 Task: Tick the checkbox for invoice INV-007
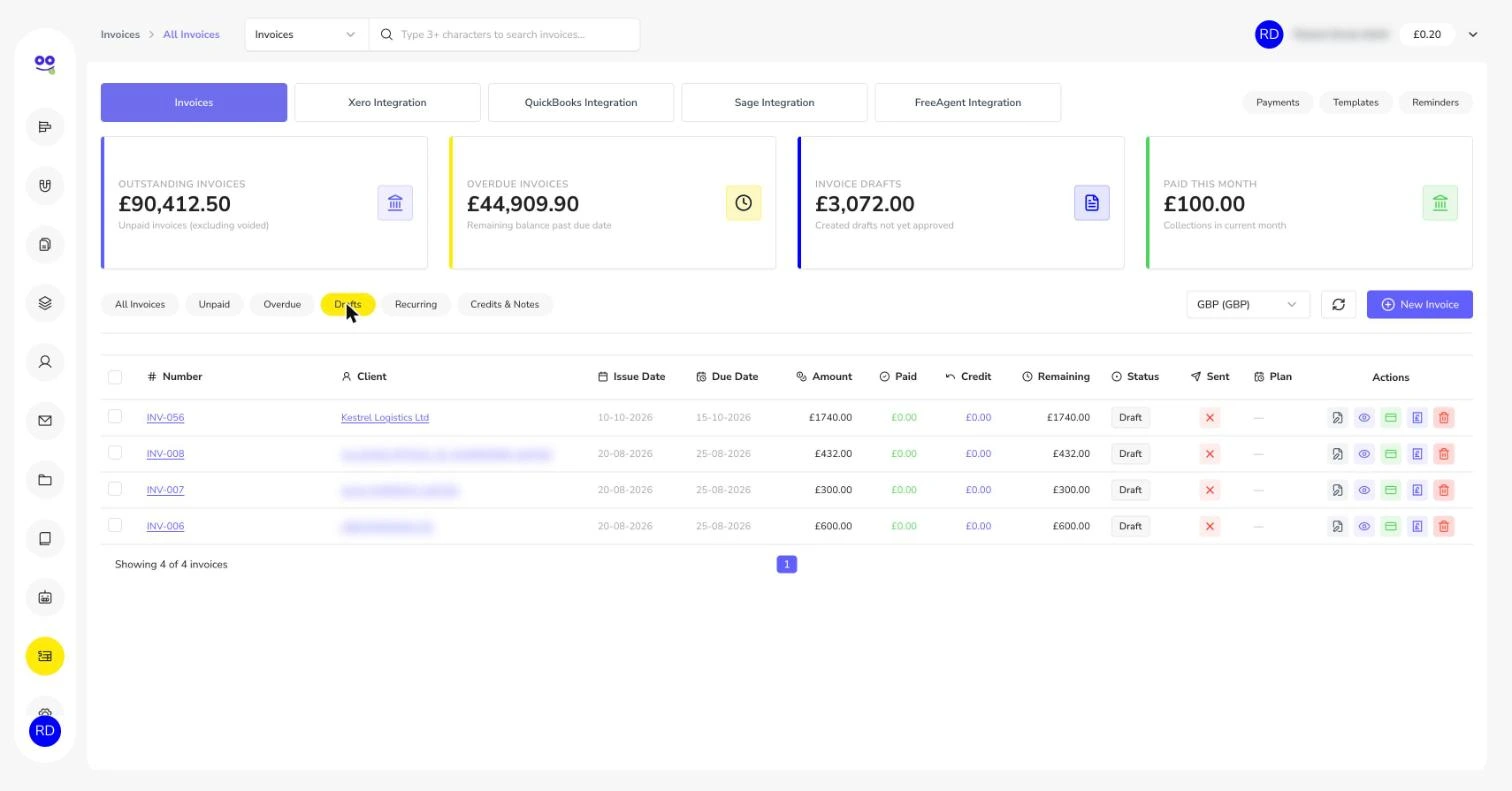[x=115, y=489]
